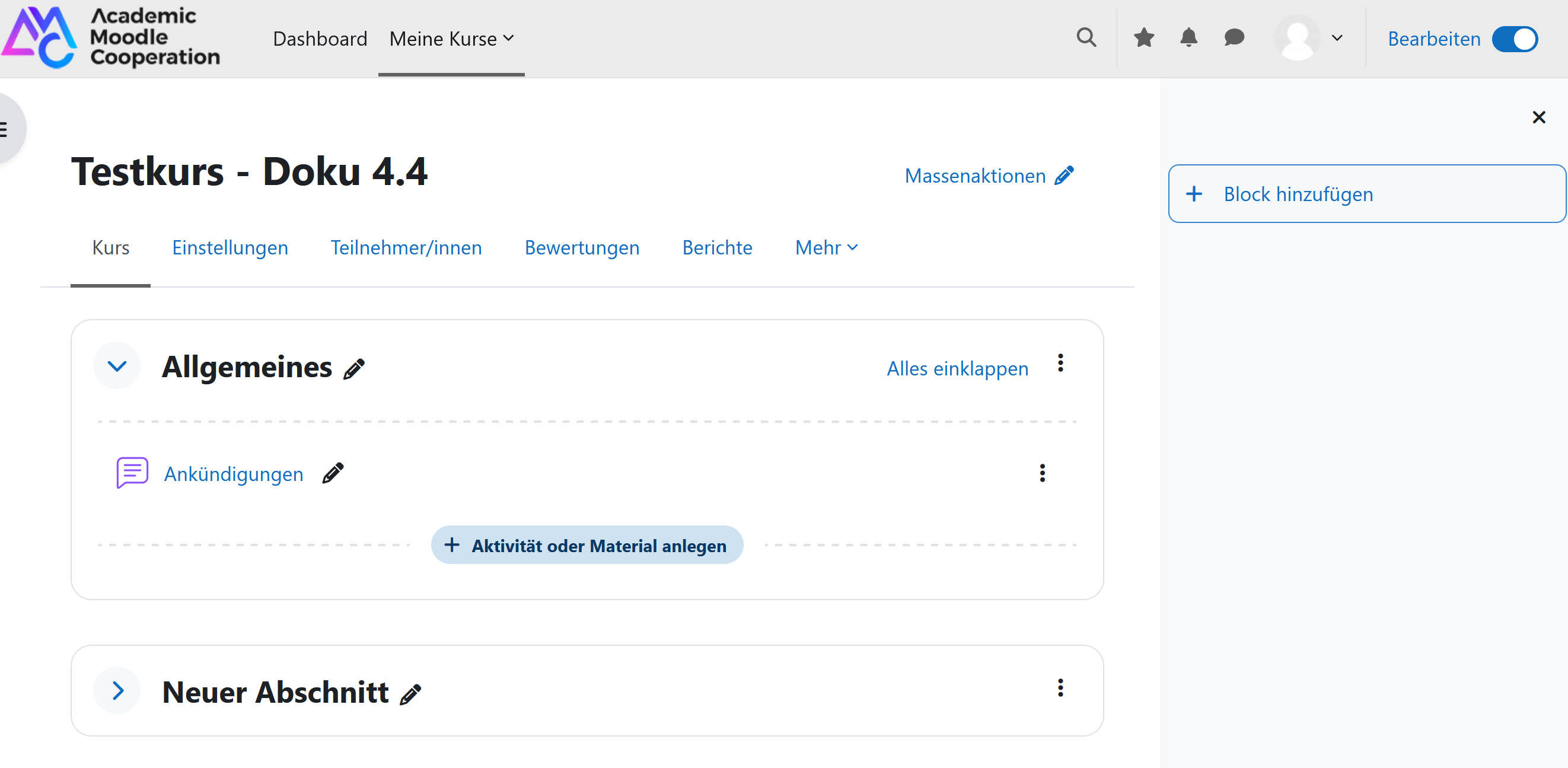Screen dimensions: 1568x768
Task: Open the notifications bell icon
Action: coord(1189,38)
